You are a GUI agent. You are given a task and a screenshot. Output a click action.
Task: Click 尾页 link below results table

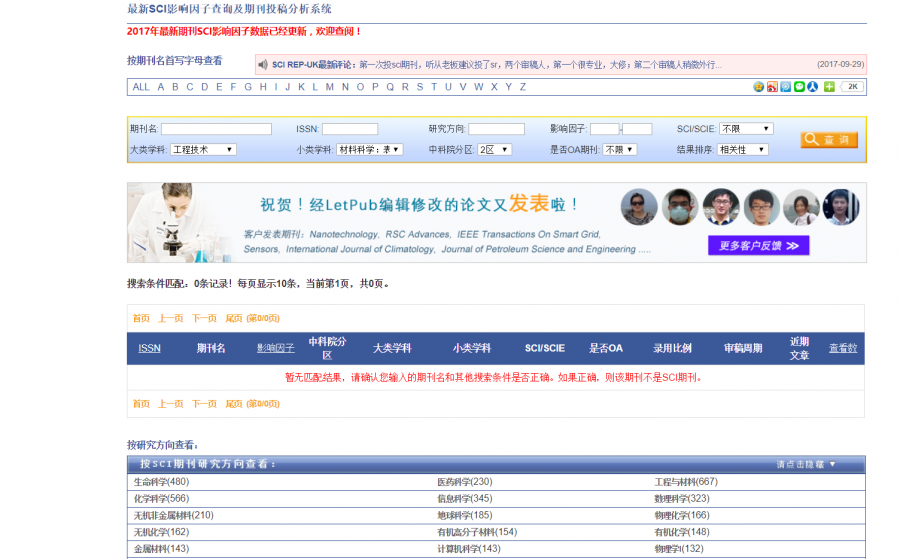234,404
